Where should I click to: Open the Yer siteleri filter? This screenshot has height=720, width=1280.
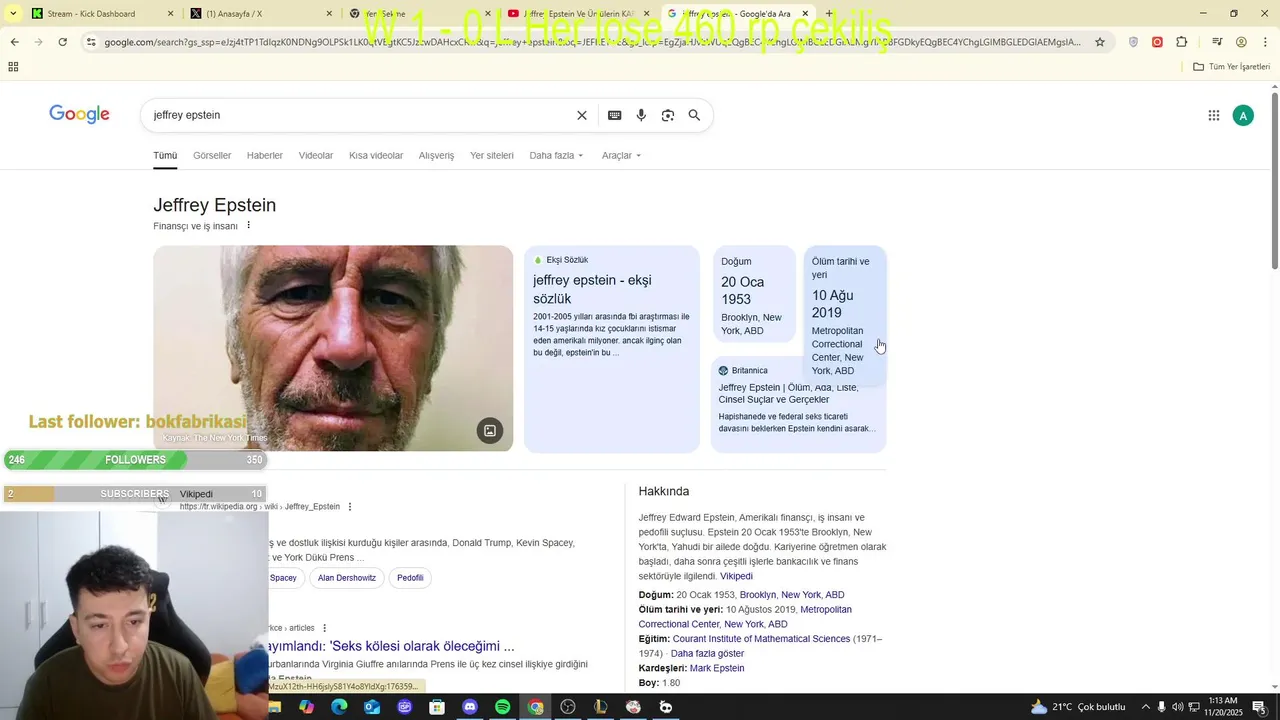[492, 155]
